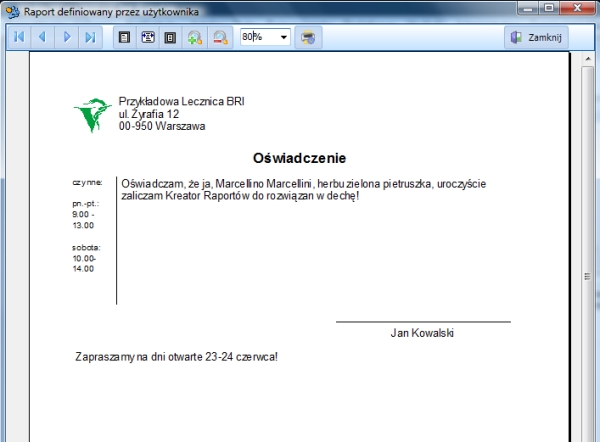This screenshot has width=600, height=442.
Task: Click the vertical scrollbar up arrow
Action: 588,59
